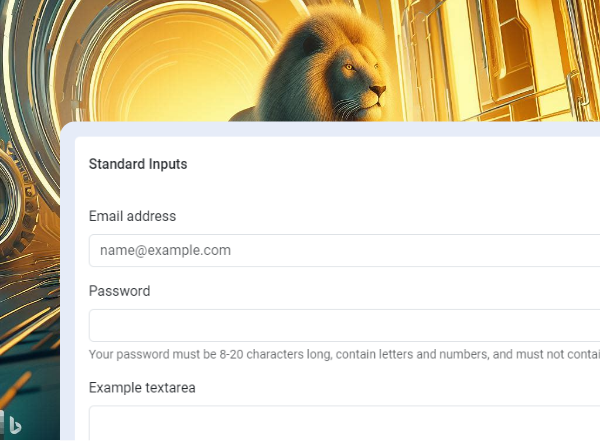The width and height of the screenshot is (600, 441).
Task: Click the "Password" field label
Action: point(119,291)
